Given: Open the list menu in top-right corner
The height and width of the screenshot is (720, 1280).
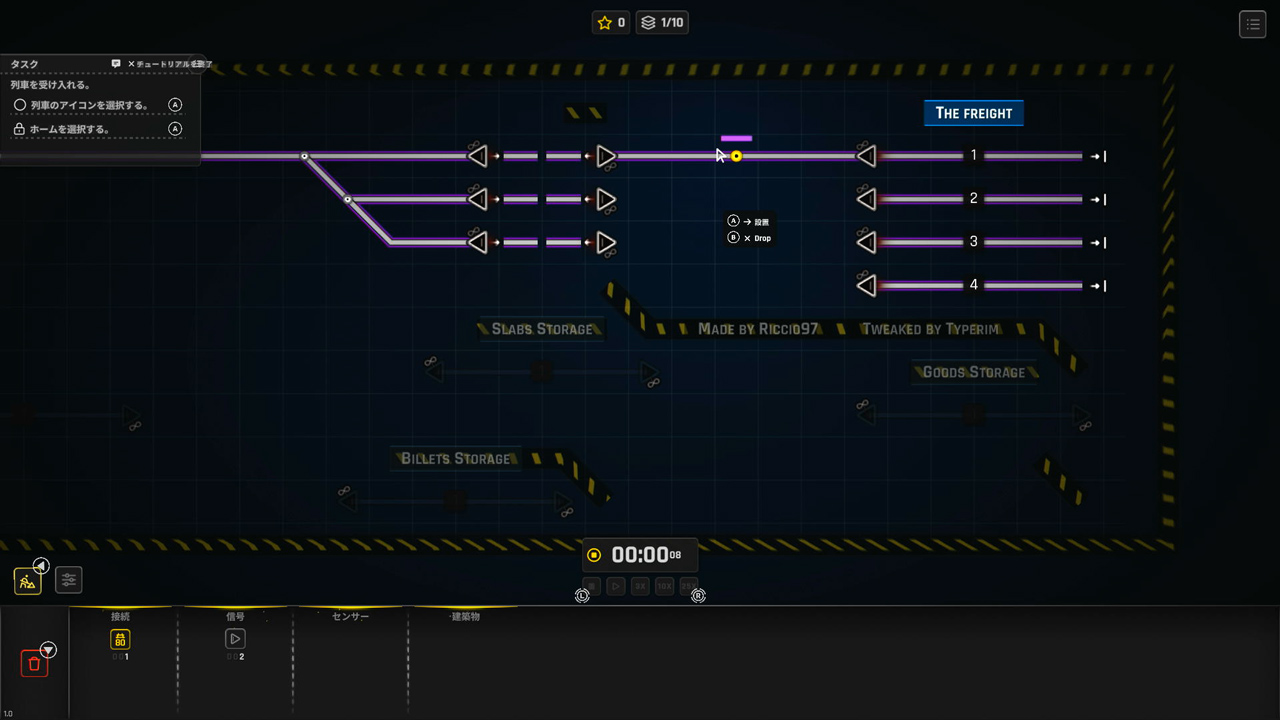Looking at the screenshot, I should click(1252, 24).
